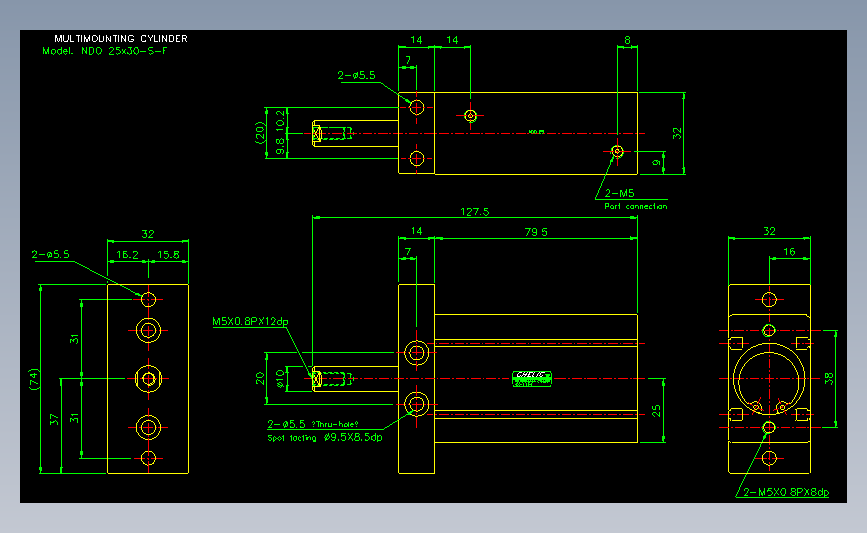Select the 16.2 dimension value
The width and height of the screenshot is (867, 533).
127,254
